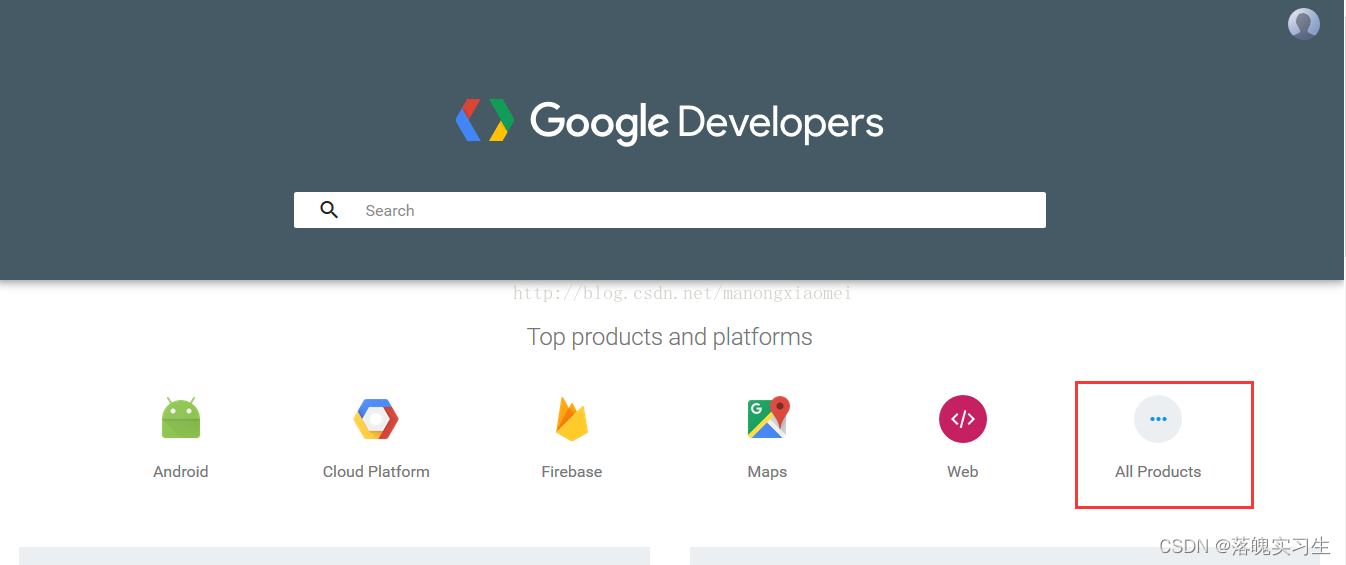Click the left gray content card
This screenshot has height=565, width=1346.
pyautogui.click(x=334, y=556)
